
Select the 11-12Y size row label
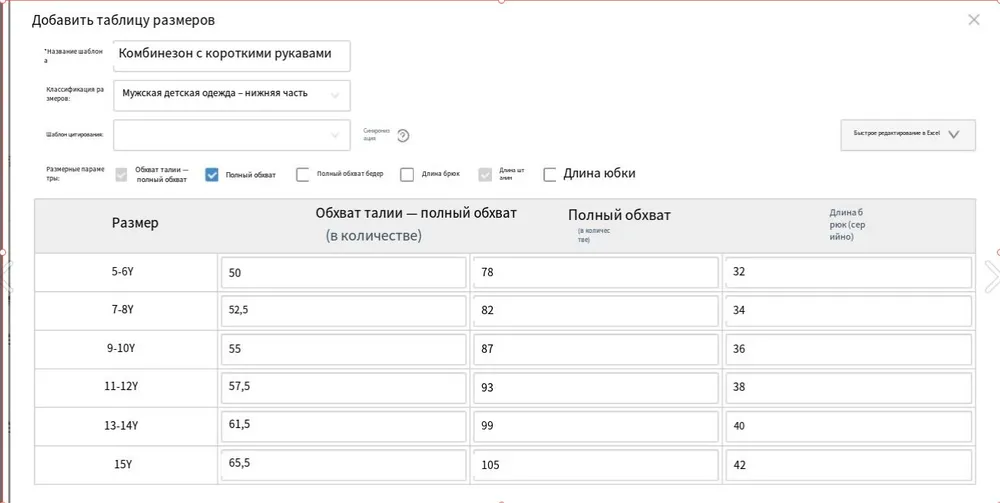(122, 386)
